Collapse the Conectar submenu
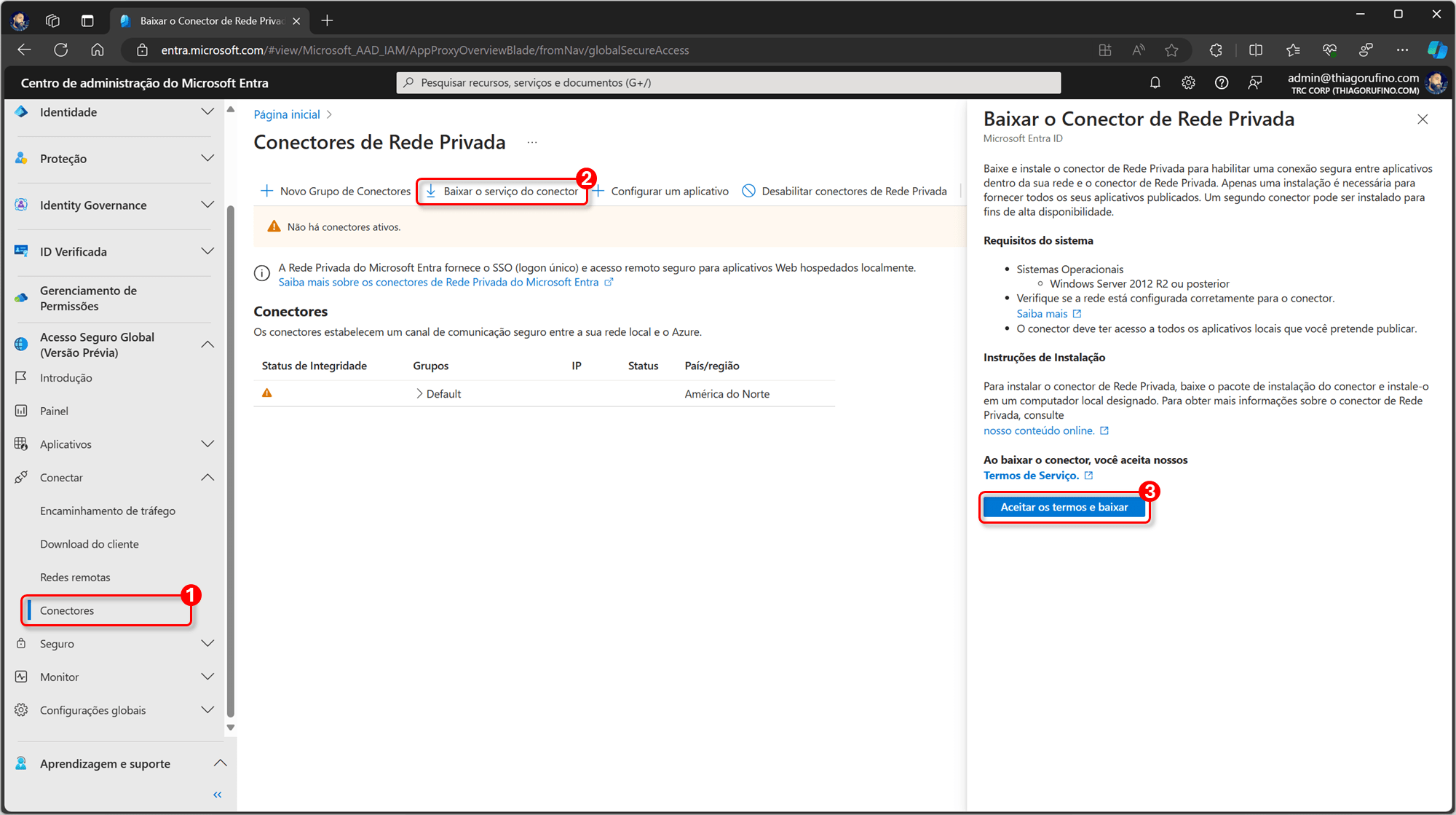Image resolution: width=1456 pixels, height=815 pixels. coord(207,478)
